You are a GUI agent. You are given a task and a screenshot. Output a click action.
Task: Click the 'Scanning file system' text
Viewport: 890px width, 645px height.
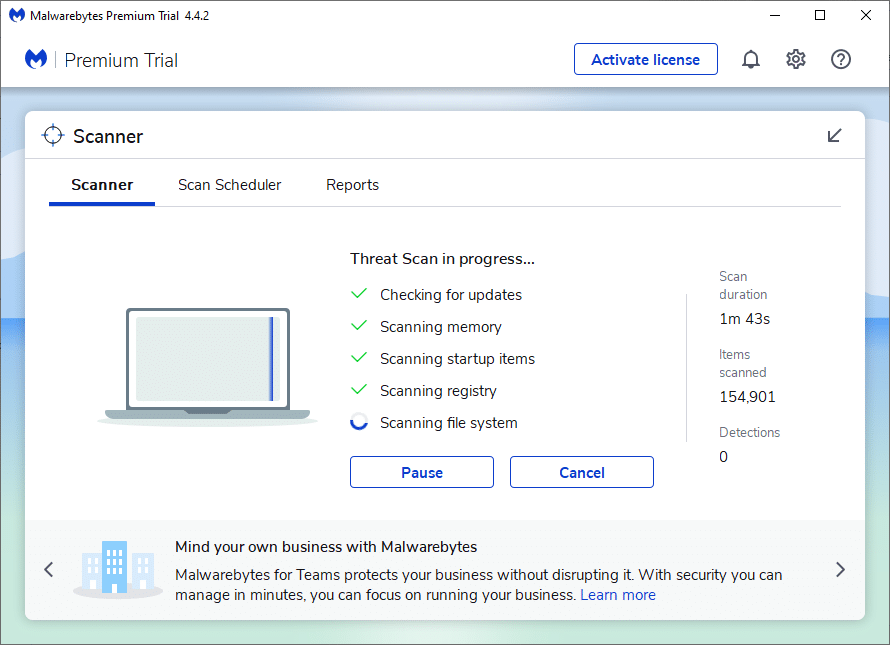pos(448,423)
